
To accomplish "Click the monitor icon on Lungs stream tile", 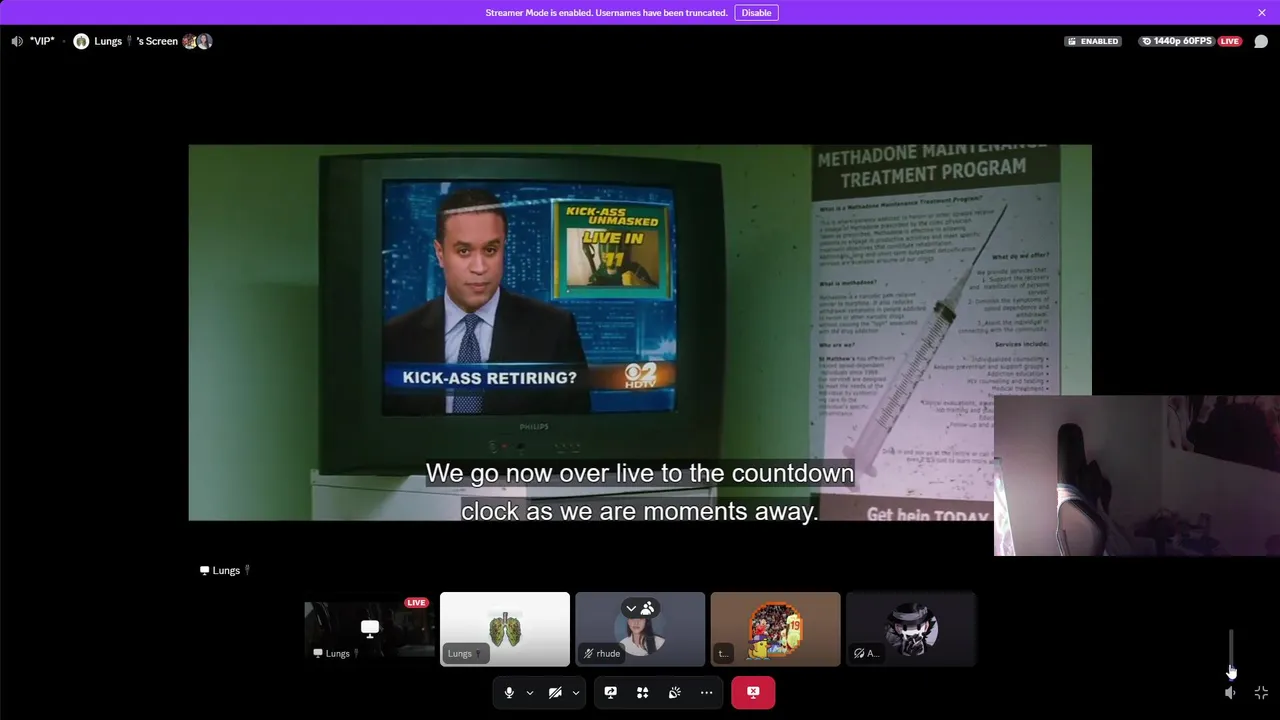I will (x=369, y=628).
